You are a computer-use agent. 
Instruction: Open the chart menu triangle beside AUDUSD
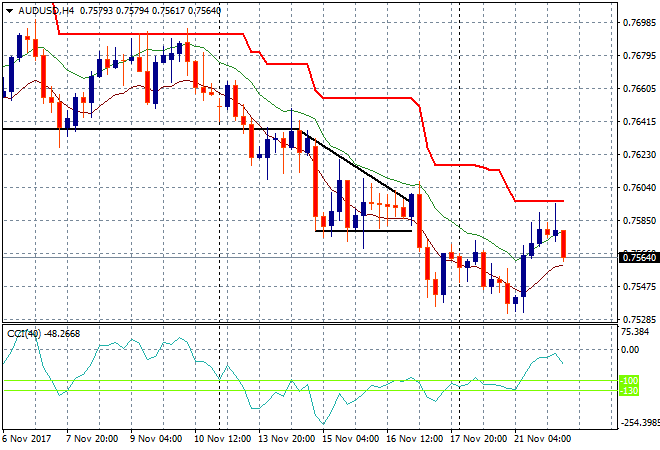(x=9, y=11)
